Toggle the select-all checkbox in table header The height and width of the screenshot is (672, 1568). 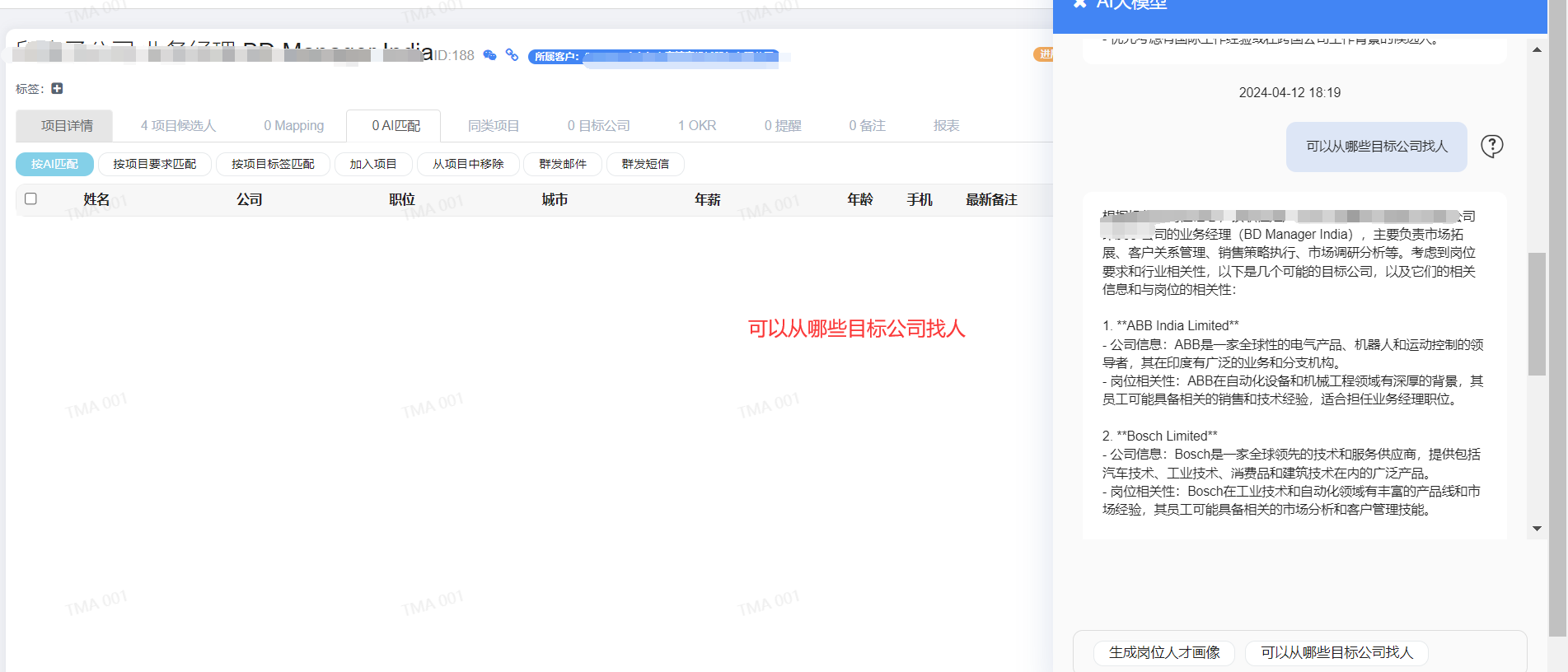[x=31, y=198]
